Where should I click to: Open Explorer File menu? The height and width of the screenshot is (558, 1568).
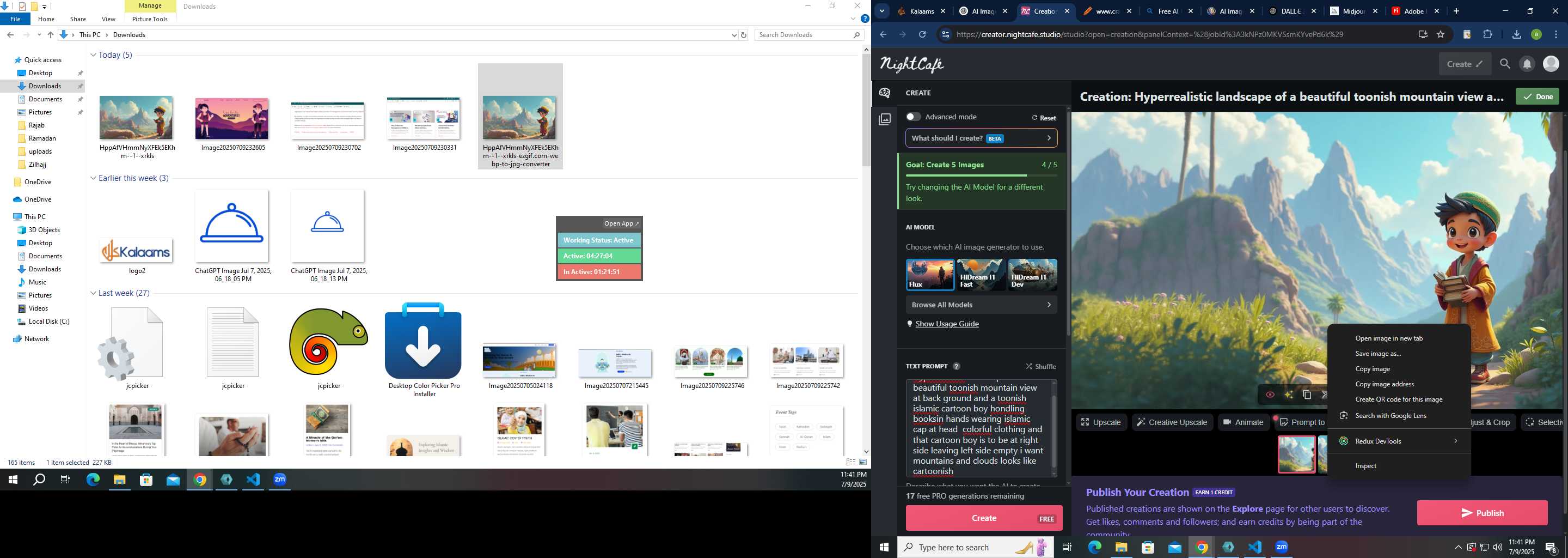click(x=15, y=19)
